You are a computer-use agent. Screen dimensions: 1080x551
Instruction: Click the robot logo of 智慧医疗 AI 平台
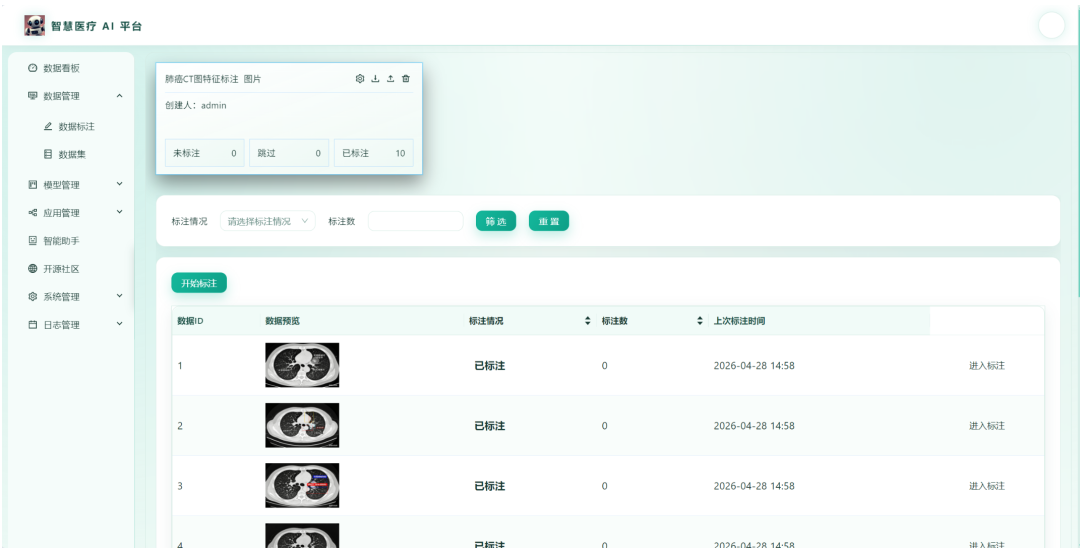34,25
